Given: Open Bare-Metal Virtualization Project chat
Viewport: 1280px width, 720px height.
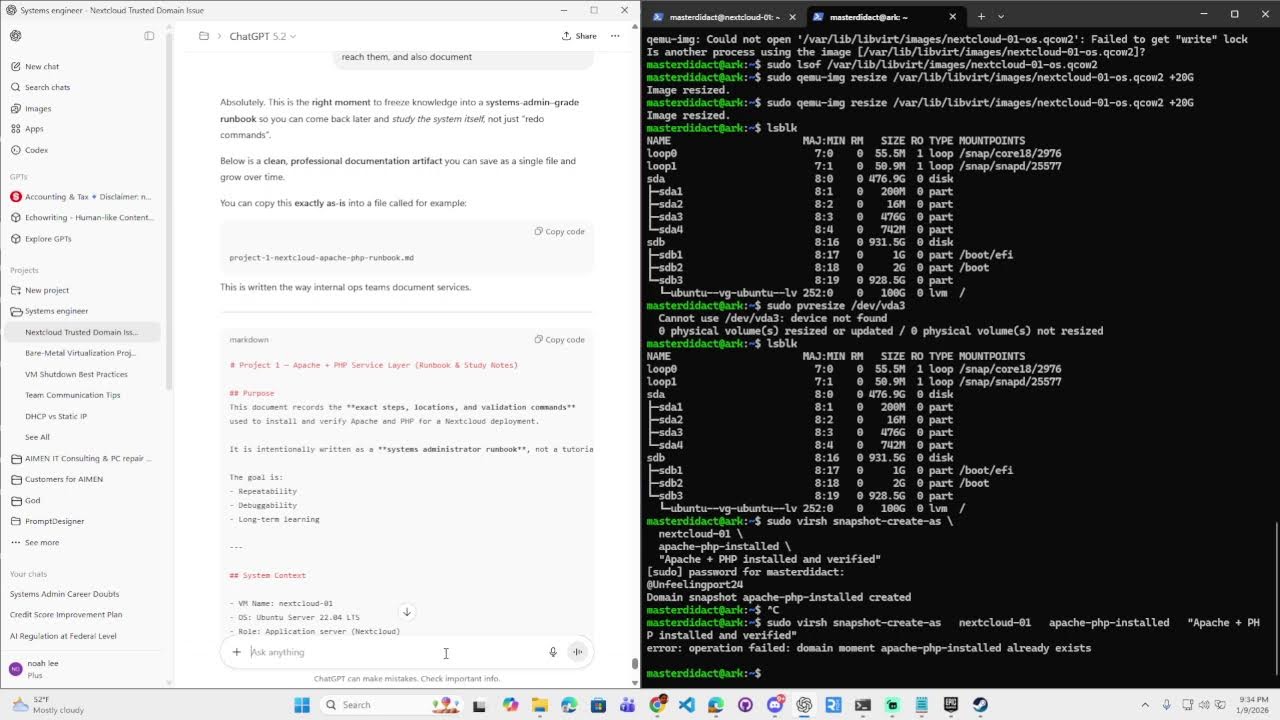Looking at the screenshot, I should click(80, 353).
